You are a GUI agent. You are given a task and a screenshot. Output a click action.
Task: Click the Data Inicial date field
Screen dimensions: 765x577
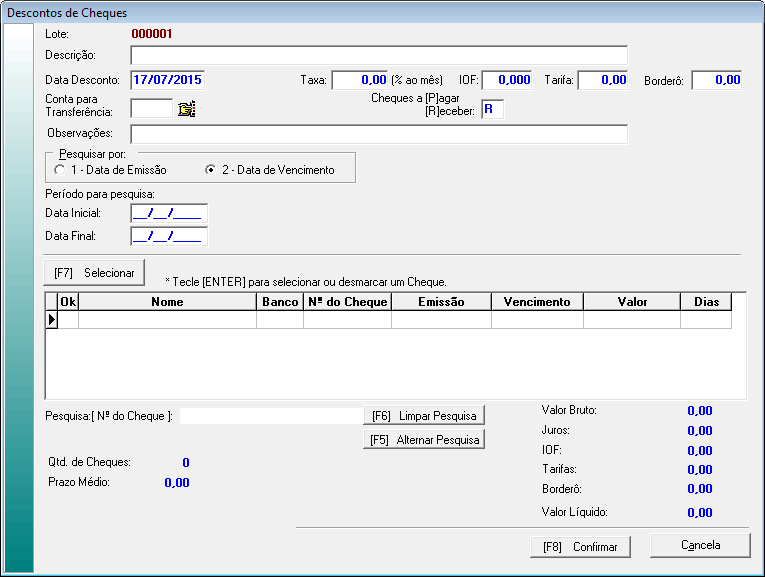[167, 213]
